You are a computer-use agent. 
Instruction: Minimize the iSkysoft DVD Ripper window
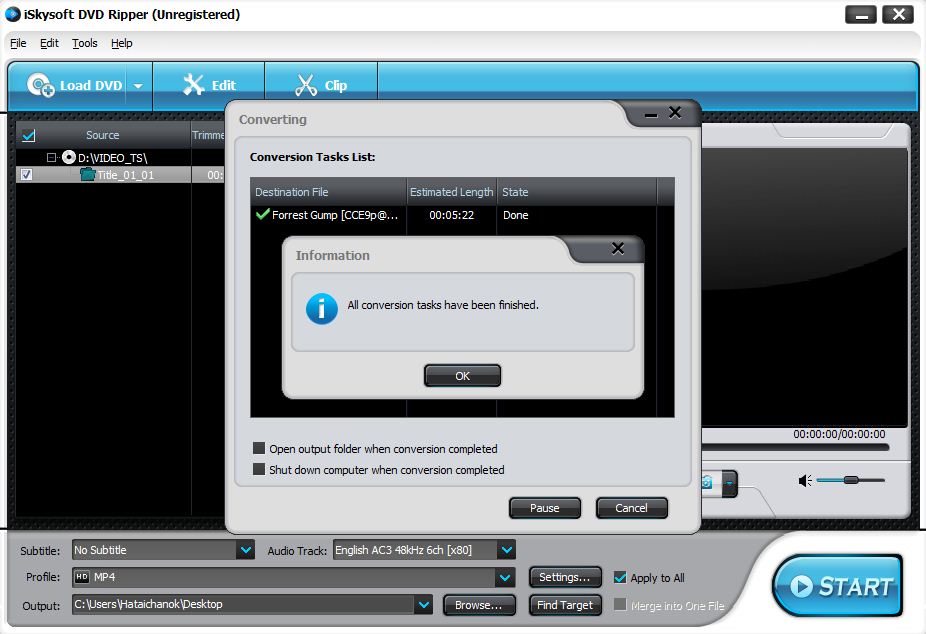[861, 15]
